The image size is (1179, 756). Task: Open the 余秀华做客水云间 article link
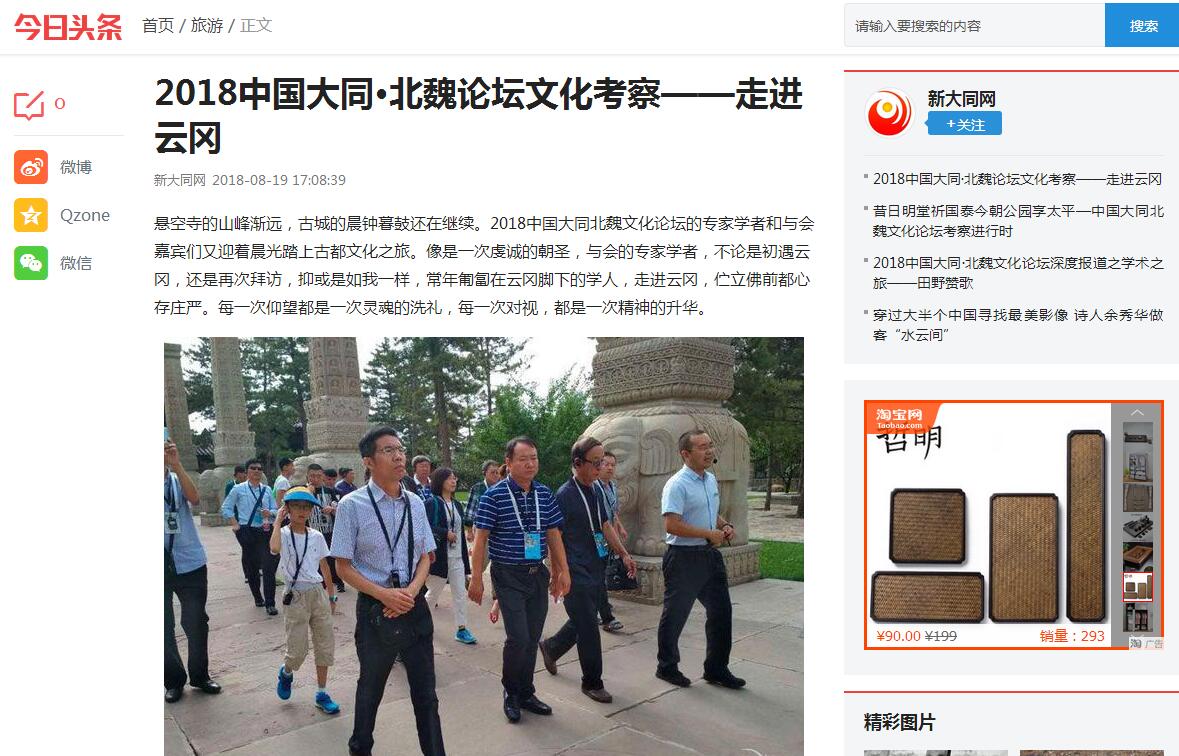coord(1018,325)
